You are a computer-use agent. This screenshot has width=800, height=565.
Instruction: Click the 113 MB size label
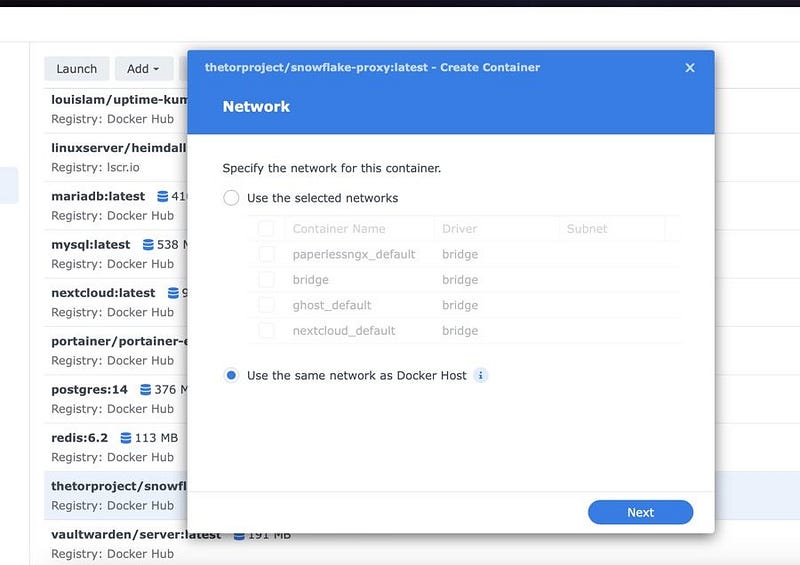[x=156, y=438]
